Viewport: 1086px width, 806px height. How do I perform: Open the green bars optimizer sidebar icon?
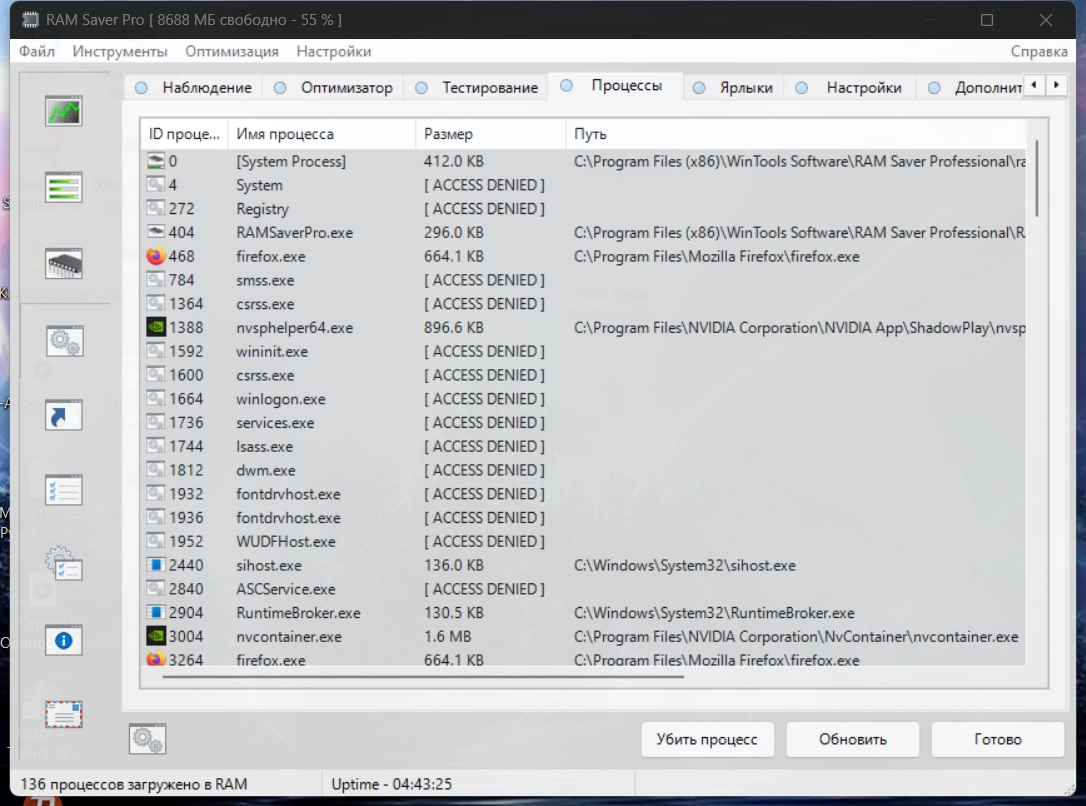(x=64, y=187)
